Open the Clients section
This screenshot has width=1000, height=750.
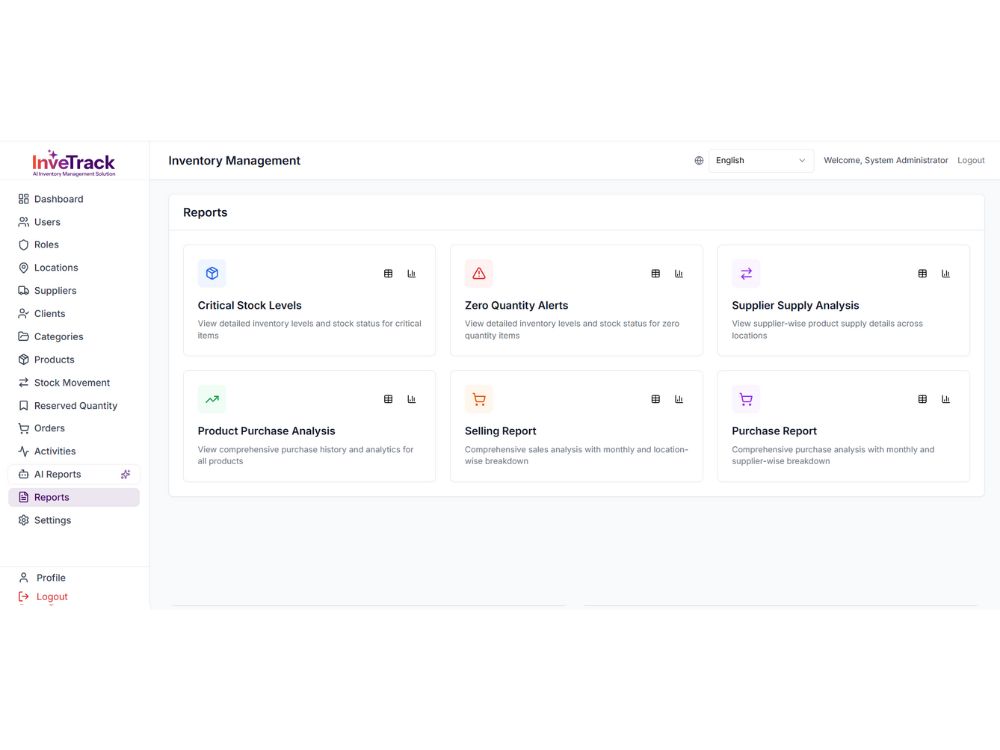click(x=74, y=314)
